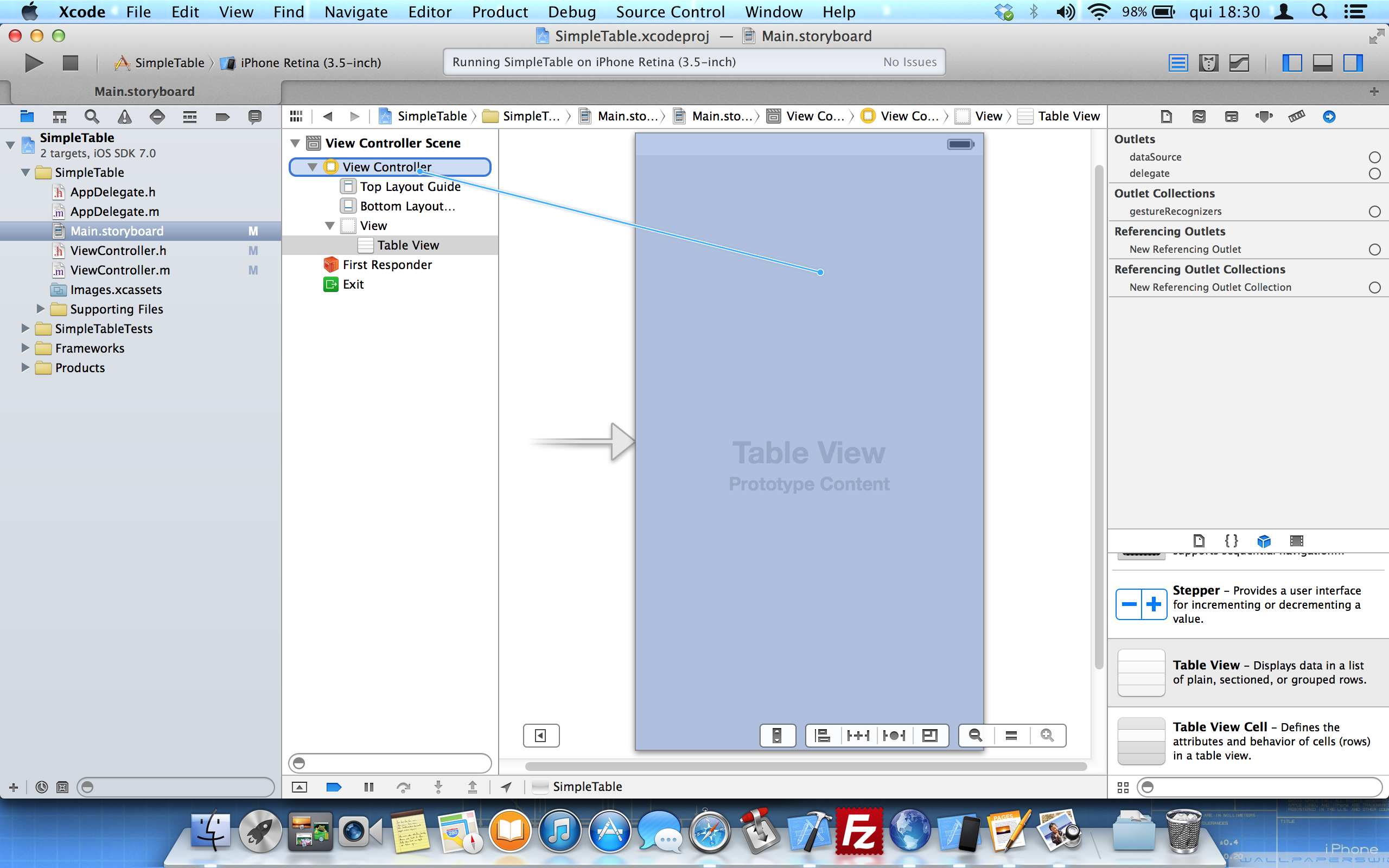The width and height of the screenshot is (1389, 868).
Task: Zoom in the storyboard canvas
Action: 1048,736
